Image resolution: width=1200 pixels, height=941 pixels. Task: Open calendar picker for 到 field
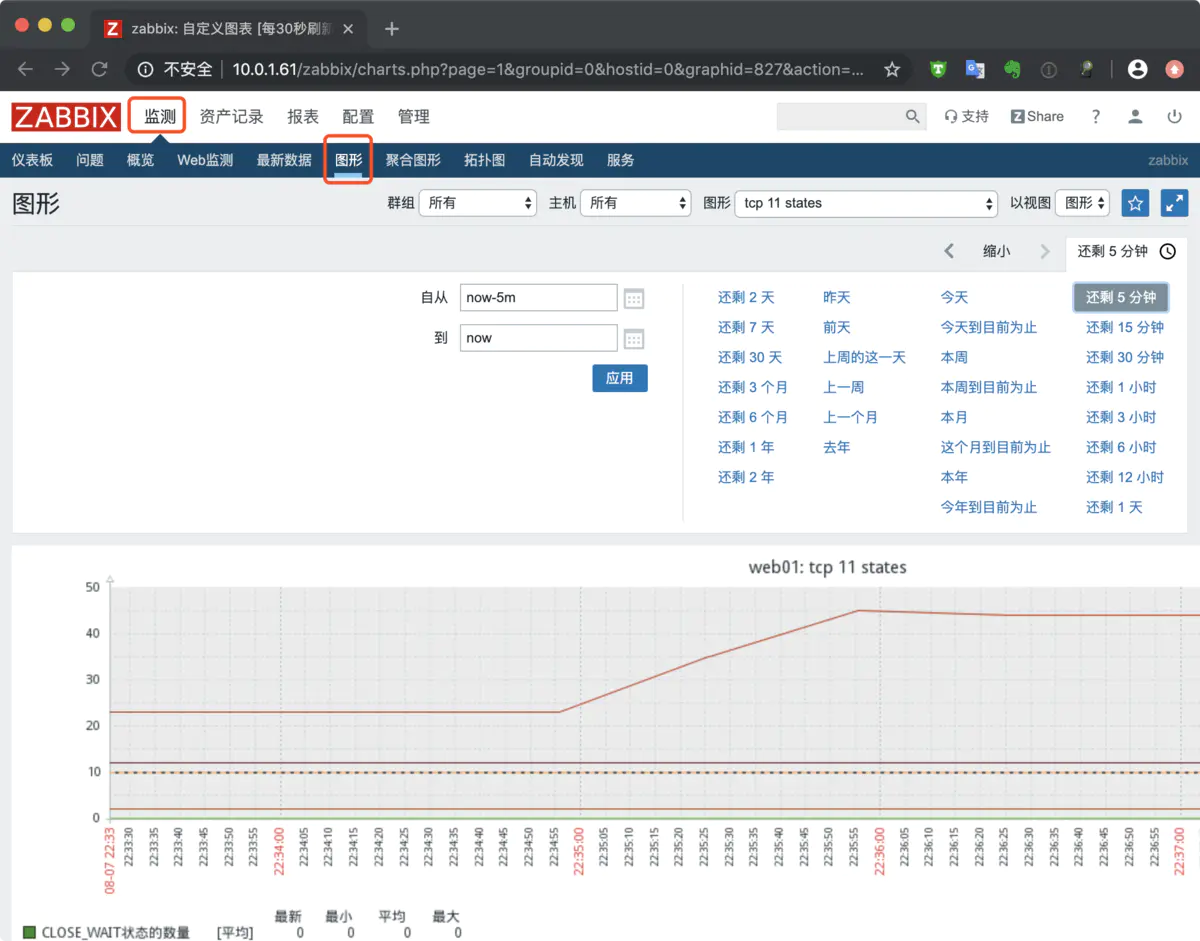634,339
